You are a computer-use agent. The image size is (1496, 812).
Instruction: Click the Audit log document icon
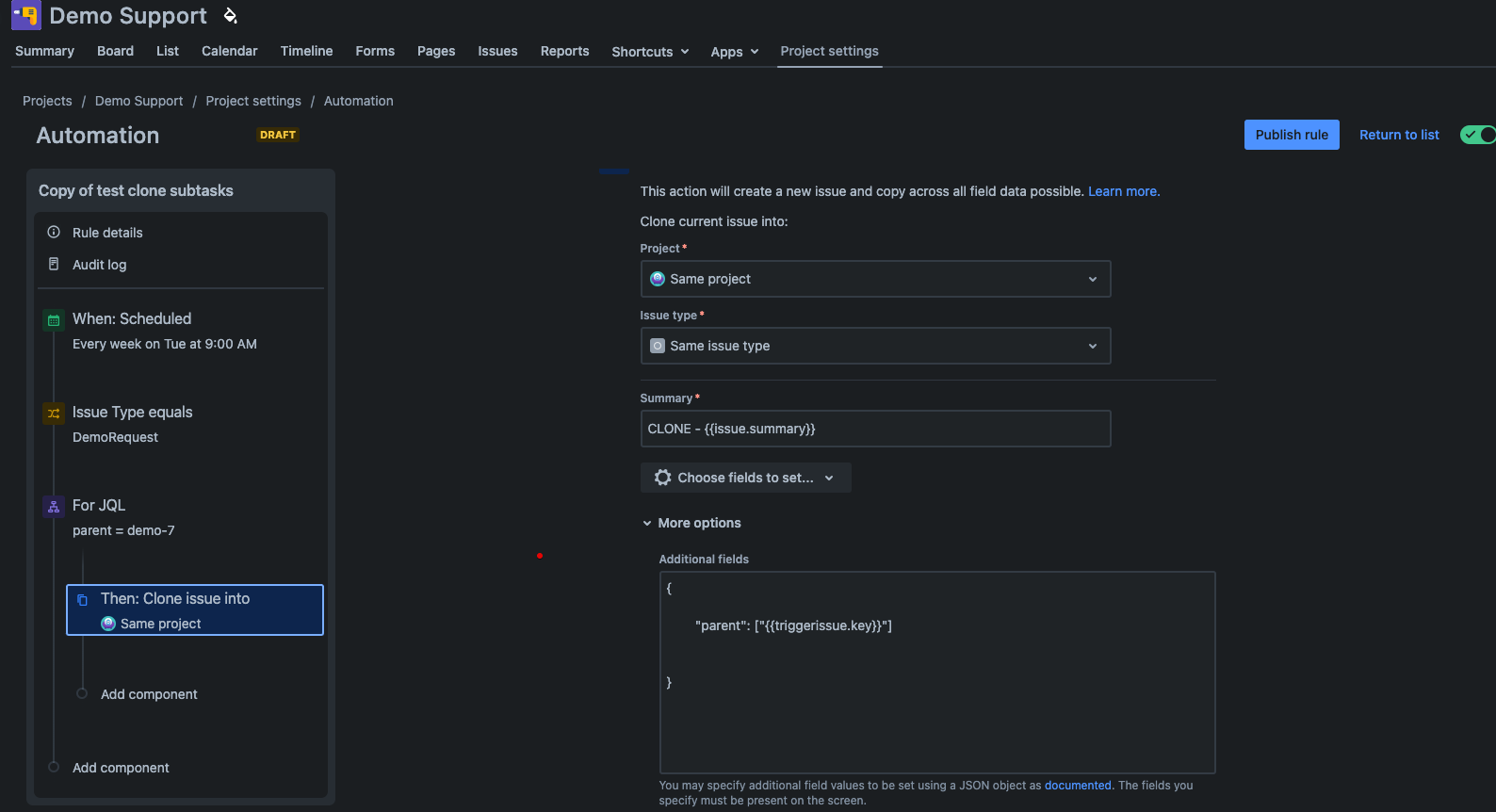point(54,264)
